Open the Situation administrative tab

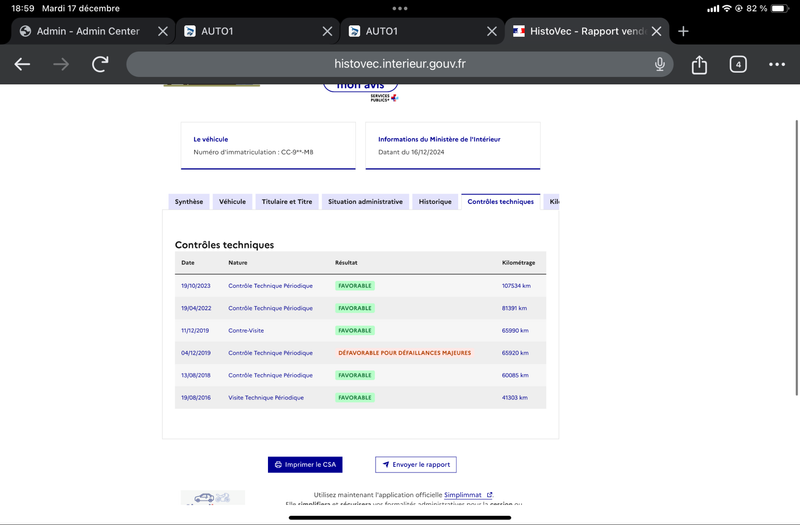point(365,202)
